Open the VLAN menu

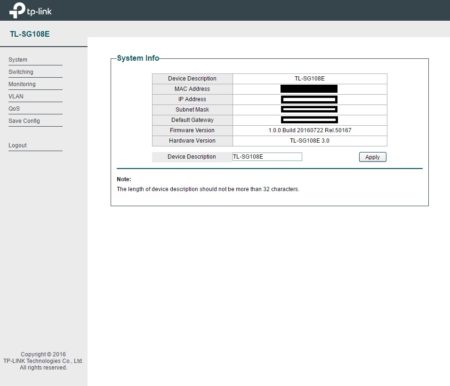coord(16,96)
